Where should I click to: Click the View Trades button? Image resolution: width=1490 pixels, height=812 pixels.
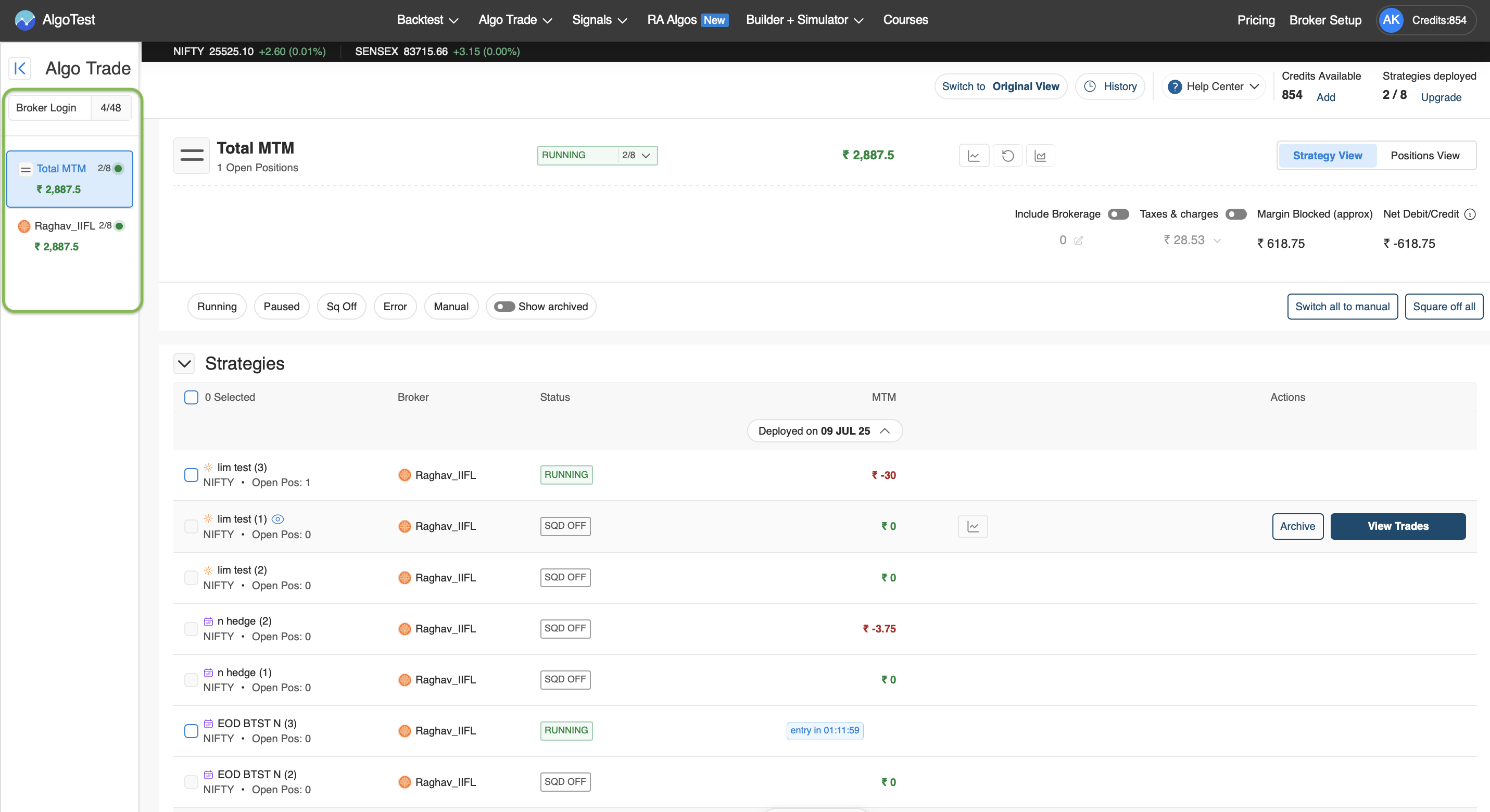click(x=1398, y=526)
